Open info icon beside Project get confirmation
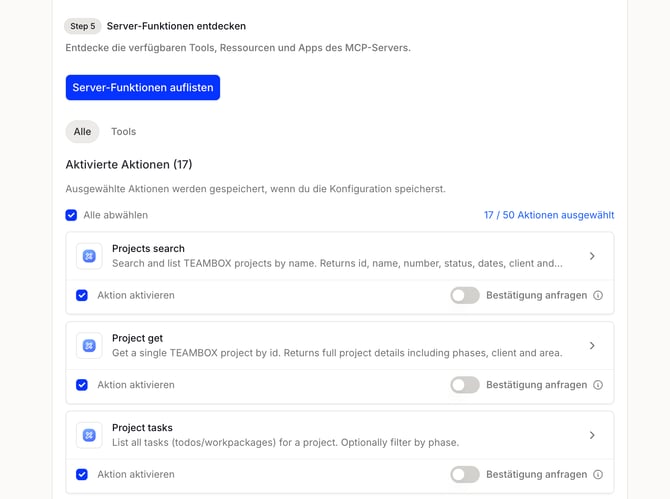670x499 pixels. [x=598, y=385]
